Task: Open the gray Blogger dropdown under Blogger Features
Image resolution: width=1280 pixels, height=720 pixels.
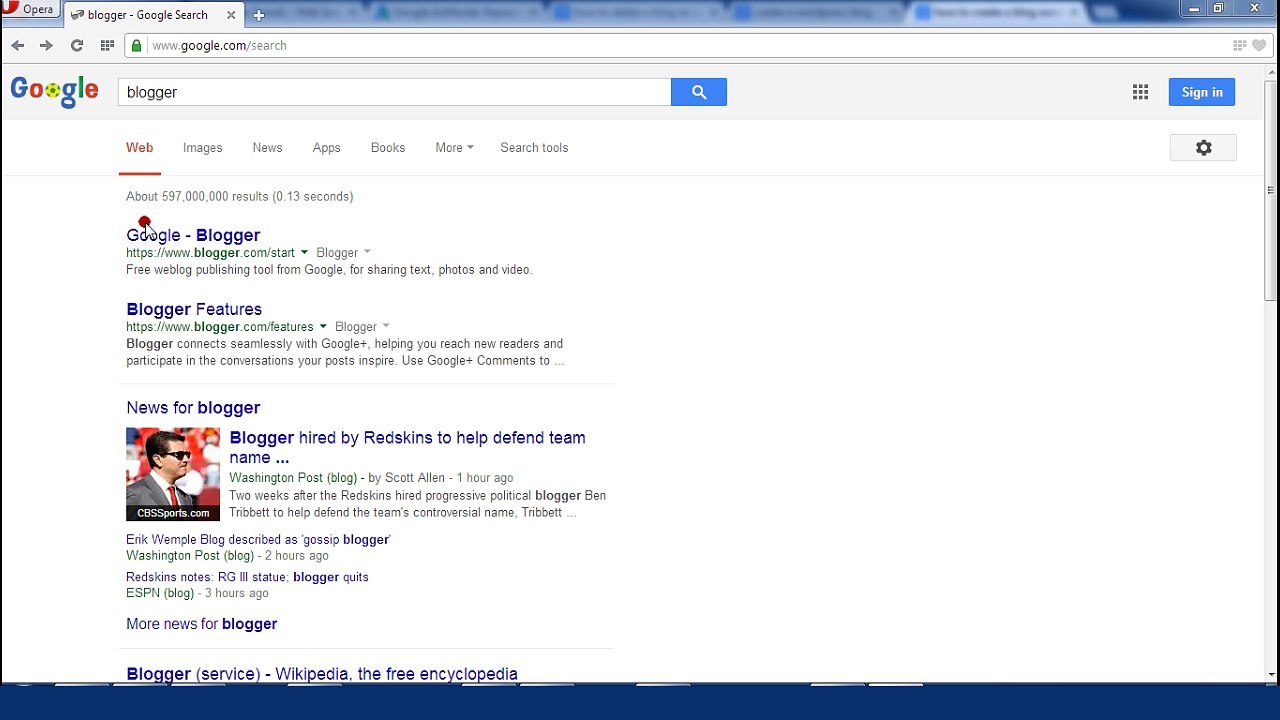Action: click(363, 327)
